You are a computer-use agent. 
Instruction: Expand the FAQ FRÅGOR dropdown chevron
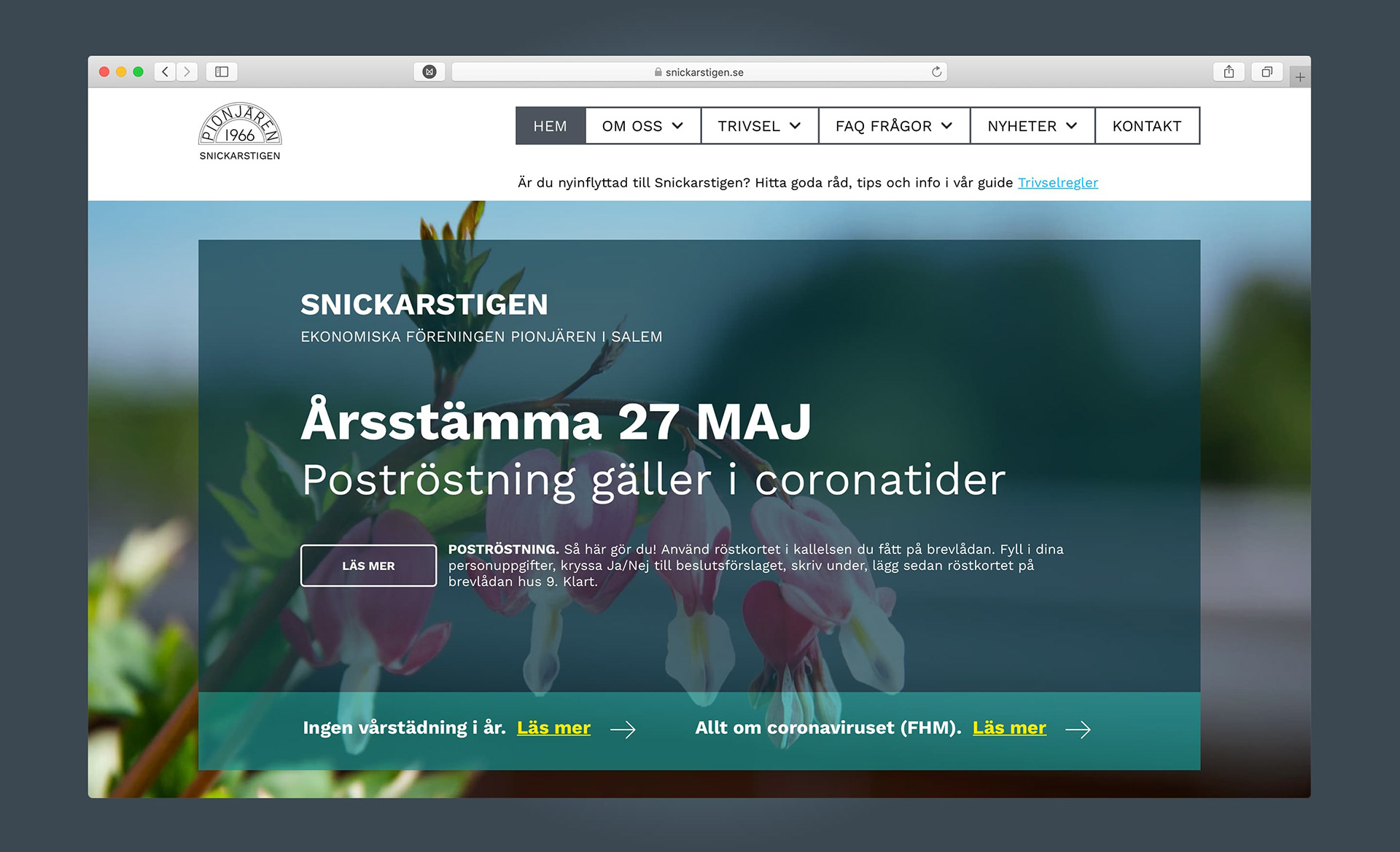pyautogui.click(x=946, y=126)
